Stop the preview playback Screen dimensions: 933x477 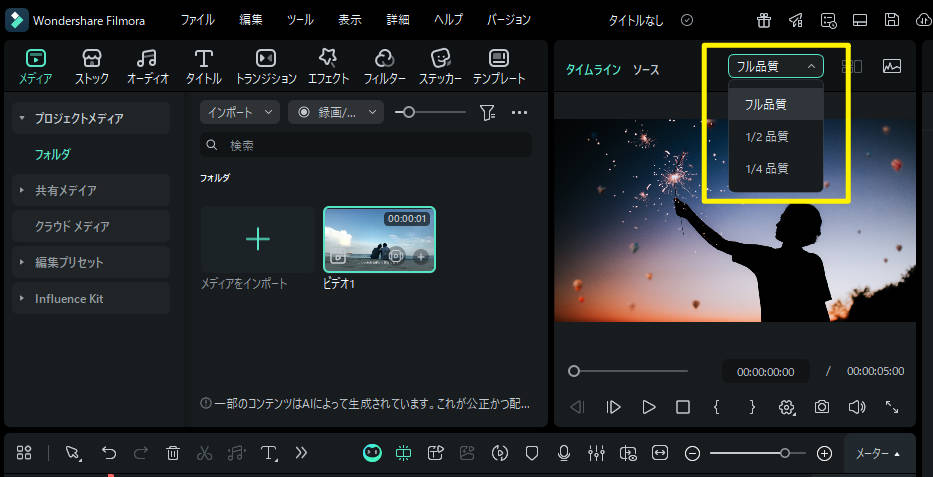pos(682,407)
